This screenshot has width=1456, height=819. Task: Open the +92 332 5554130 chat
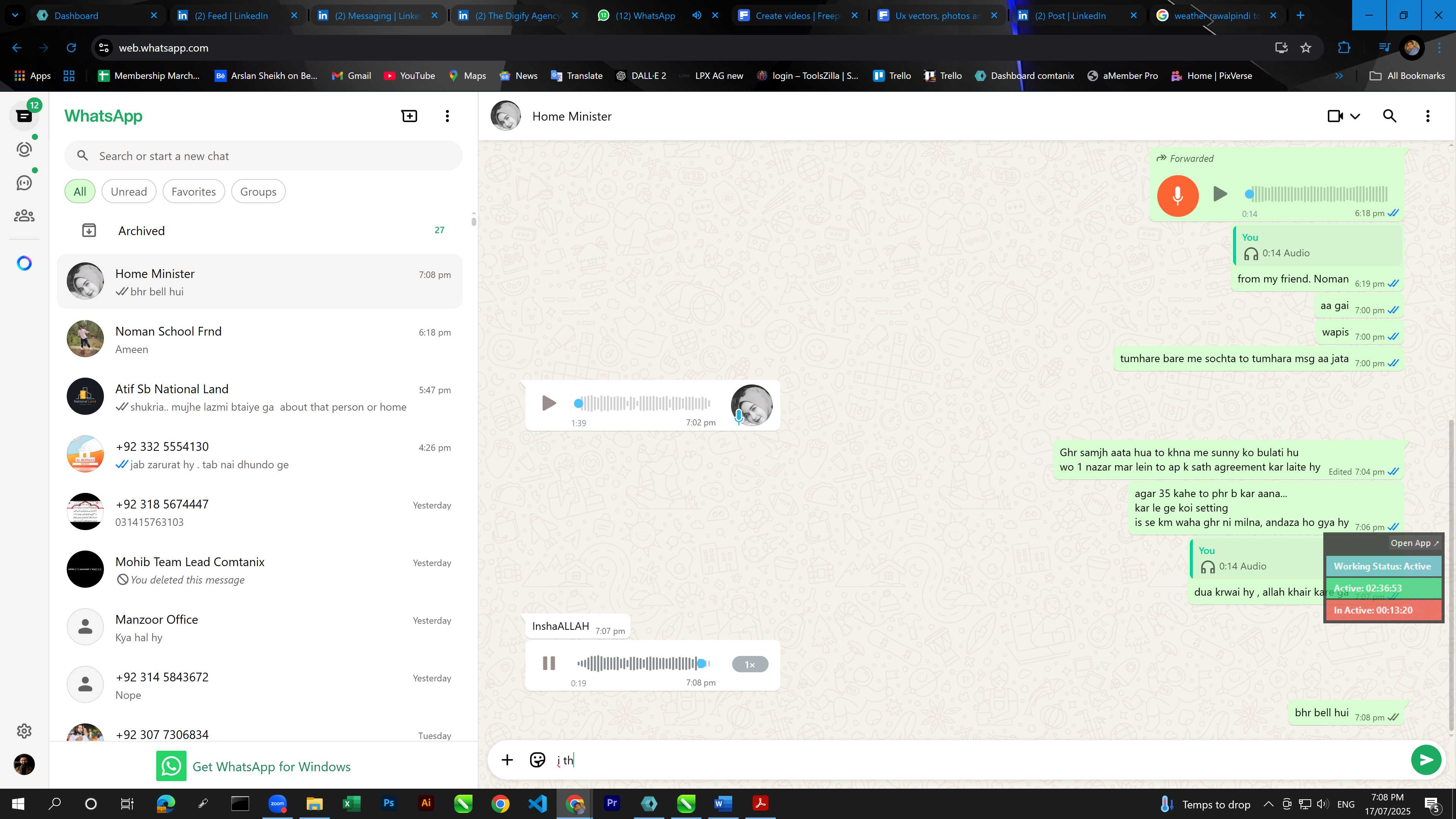coord(260,455)
